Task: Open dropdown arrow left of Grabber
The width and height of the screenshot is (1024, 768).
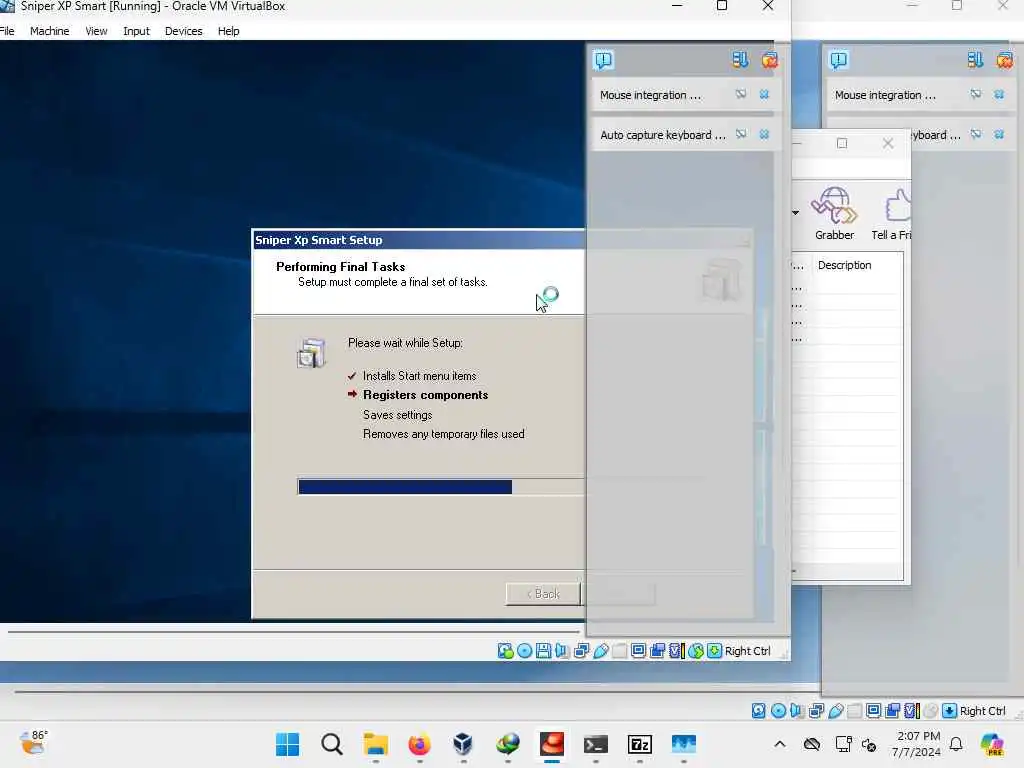Action: tap(795, 212)
